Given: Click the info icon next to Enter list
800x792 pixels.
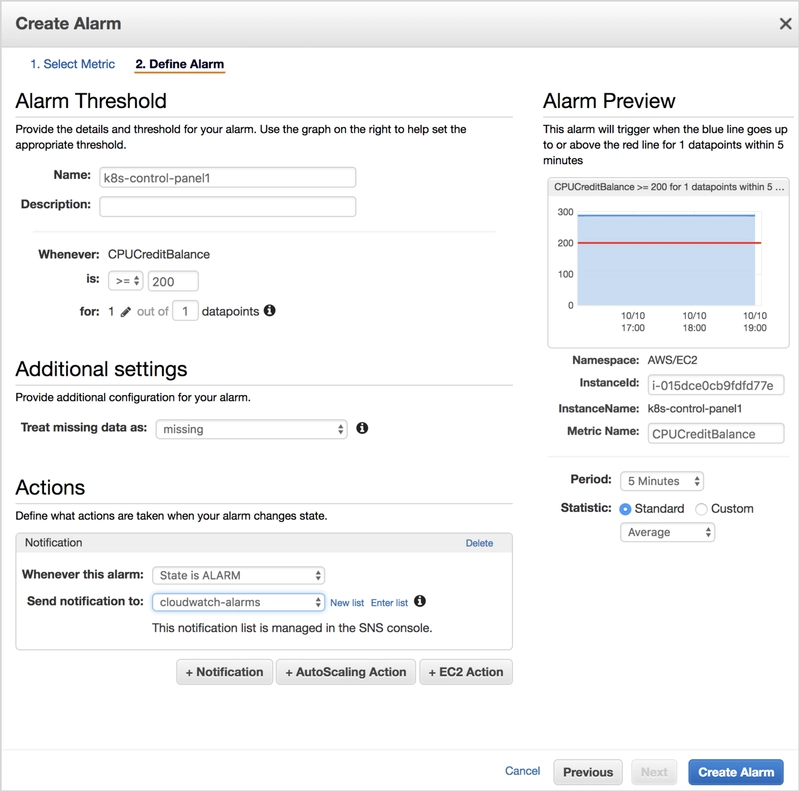Looking at the screenshot, I should coord(420,602).
